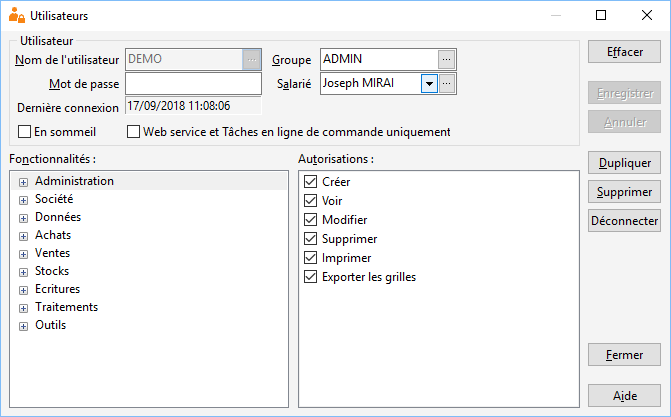Viewport: 671px width, 417px height.
Task: Toggle the En sommeil checkbox
Action: pyautogui.click(x=24, y=131)
